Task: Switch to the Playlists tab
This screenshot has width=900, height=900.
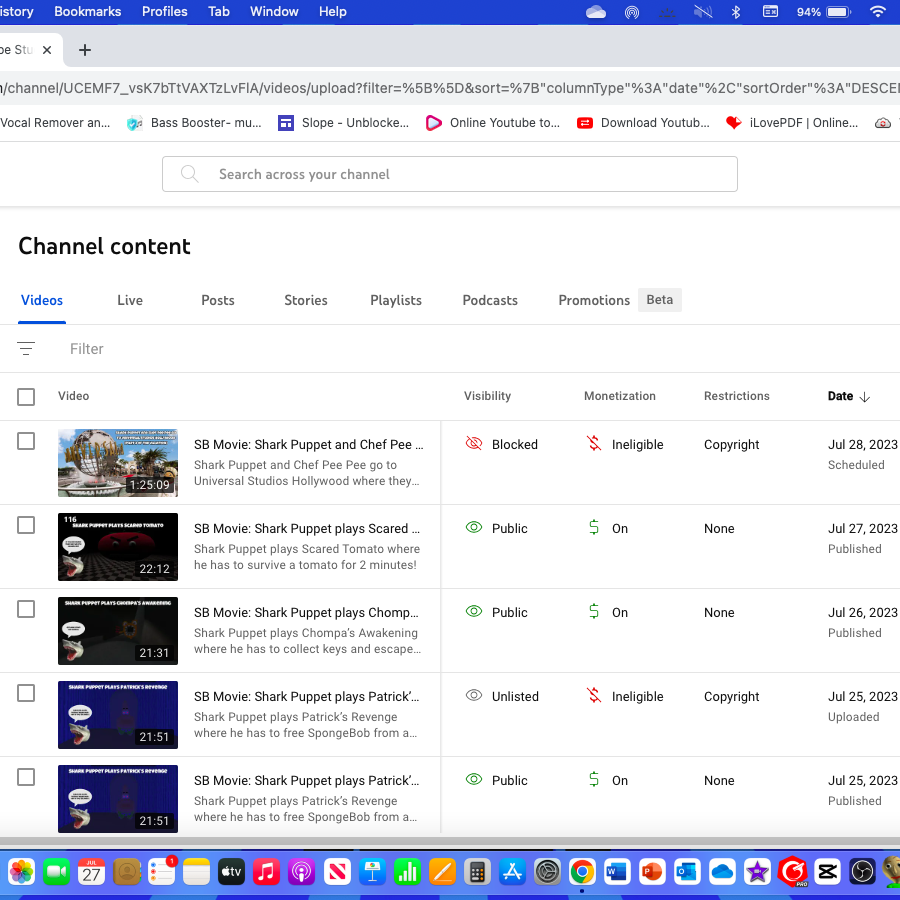Action: pyautogui.click(x=396, y=300)
